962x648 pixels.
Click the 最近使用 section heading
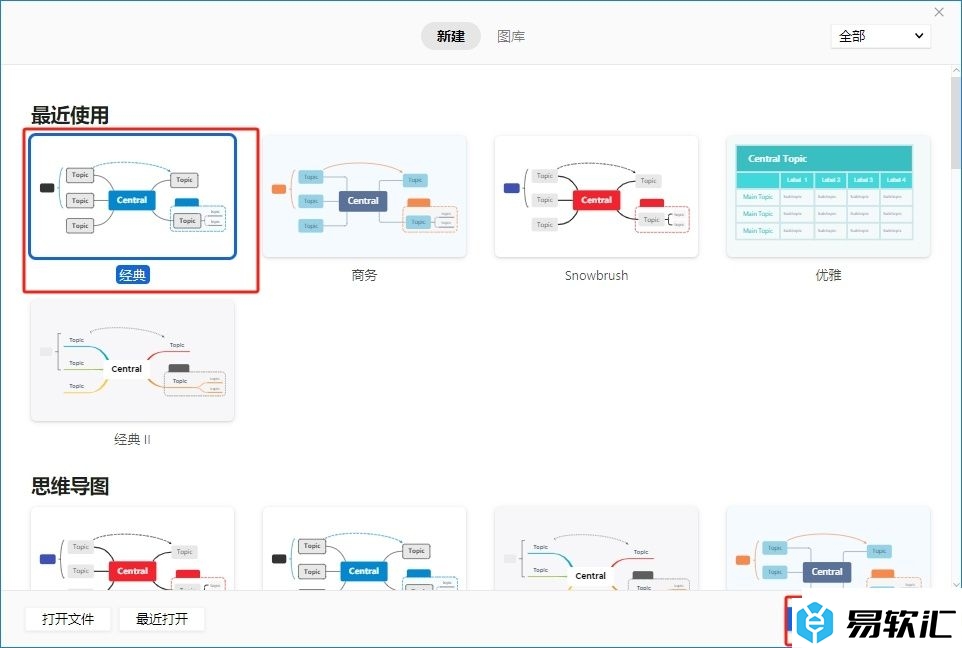(70, 115)
